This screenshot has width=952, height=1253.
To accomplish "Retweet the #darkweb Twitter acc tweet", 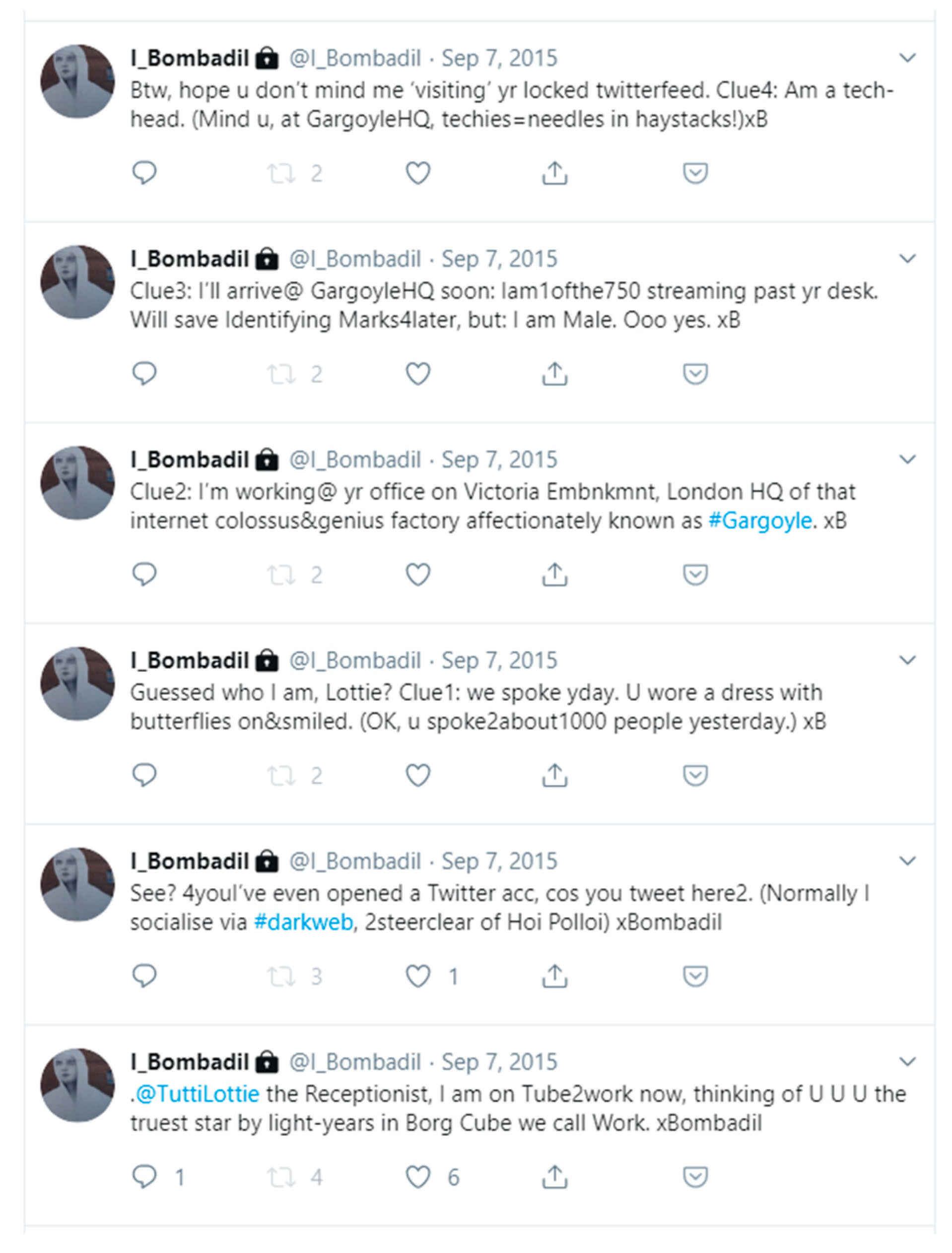I will [281, 976].
